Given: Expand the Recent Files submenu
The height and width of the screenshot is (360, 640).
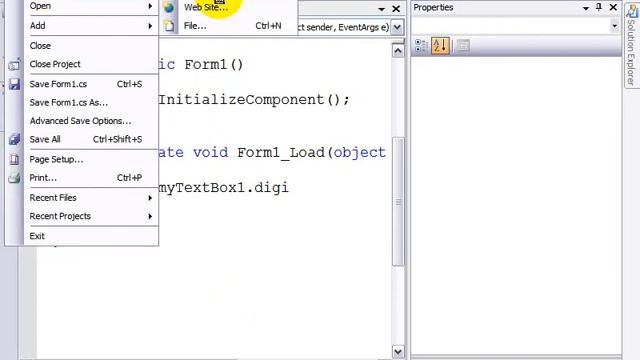Looking at the screenshot, I should click(x=91, y=198).
